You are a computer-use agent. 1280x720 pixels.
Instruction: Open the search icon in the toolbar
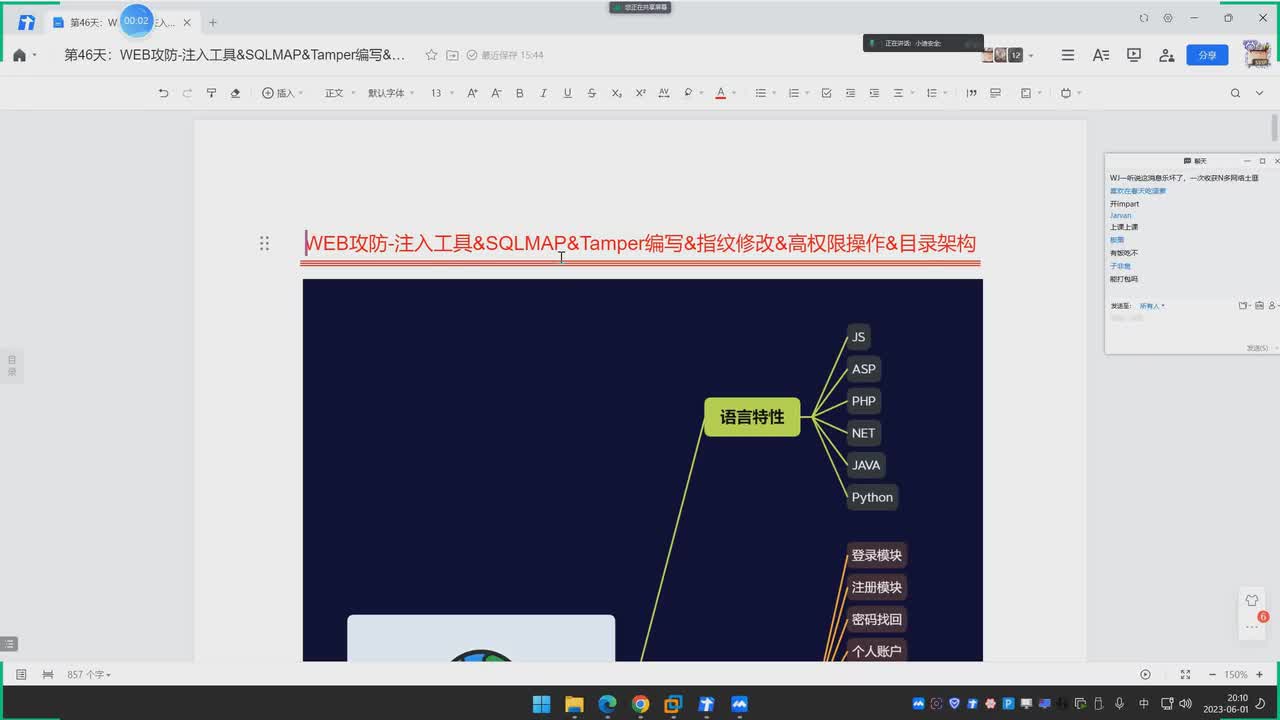(1235, 93)
